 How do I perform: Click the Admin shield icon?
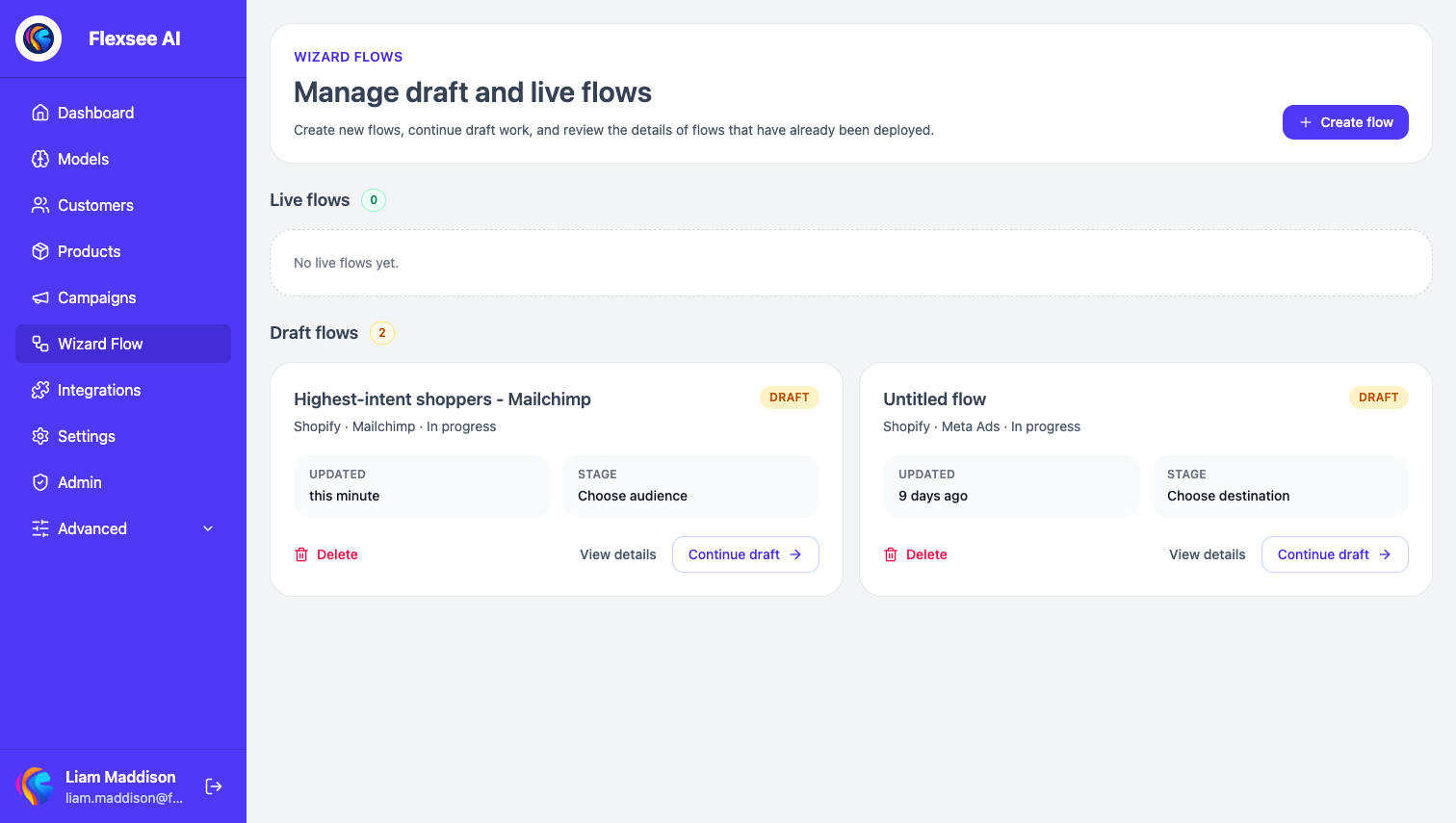coord(40,482)
